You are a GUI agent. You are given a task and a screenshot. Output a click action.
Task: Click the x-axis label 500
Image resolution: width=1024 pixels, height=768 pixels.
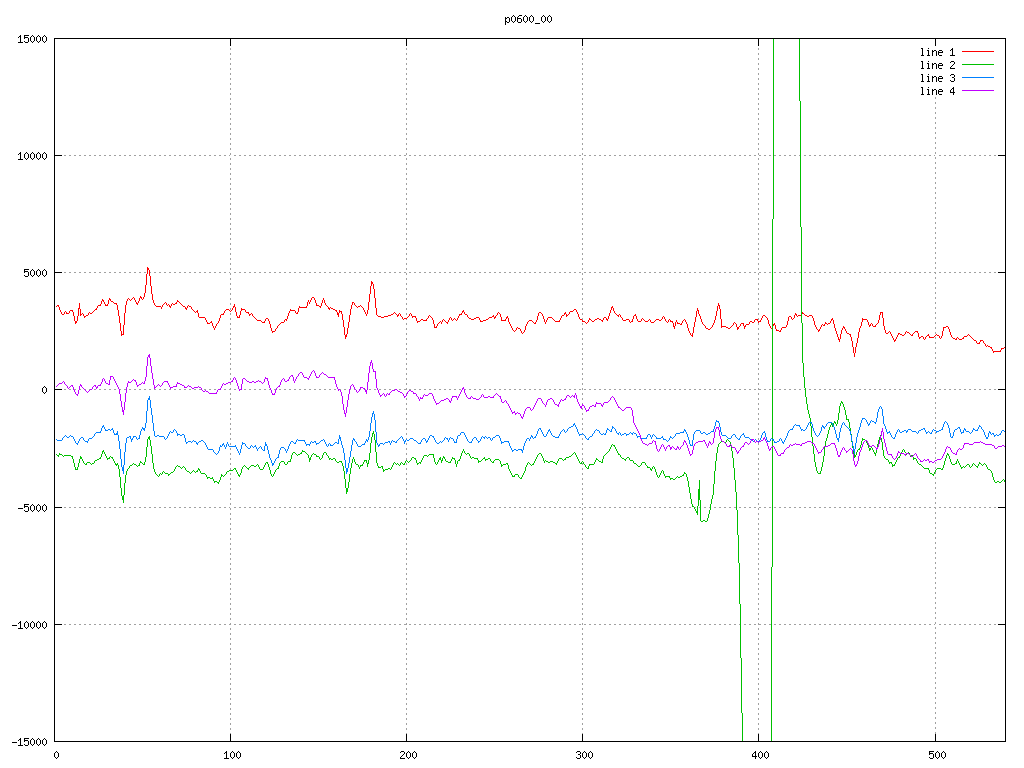[936, 755]
